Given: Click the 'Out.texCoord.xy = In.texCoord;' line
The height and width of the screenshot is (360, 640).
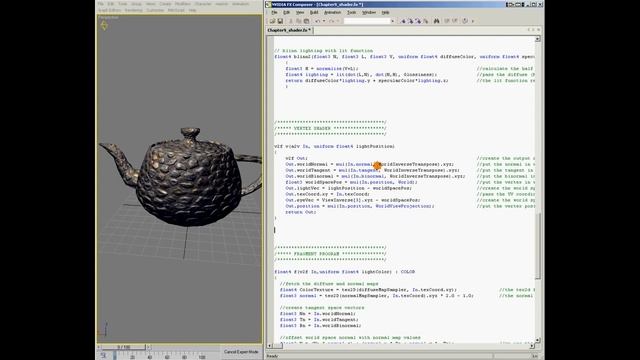Looking at the screenshot, I should click(327, 194).
